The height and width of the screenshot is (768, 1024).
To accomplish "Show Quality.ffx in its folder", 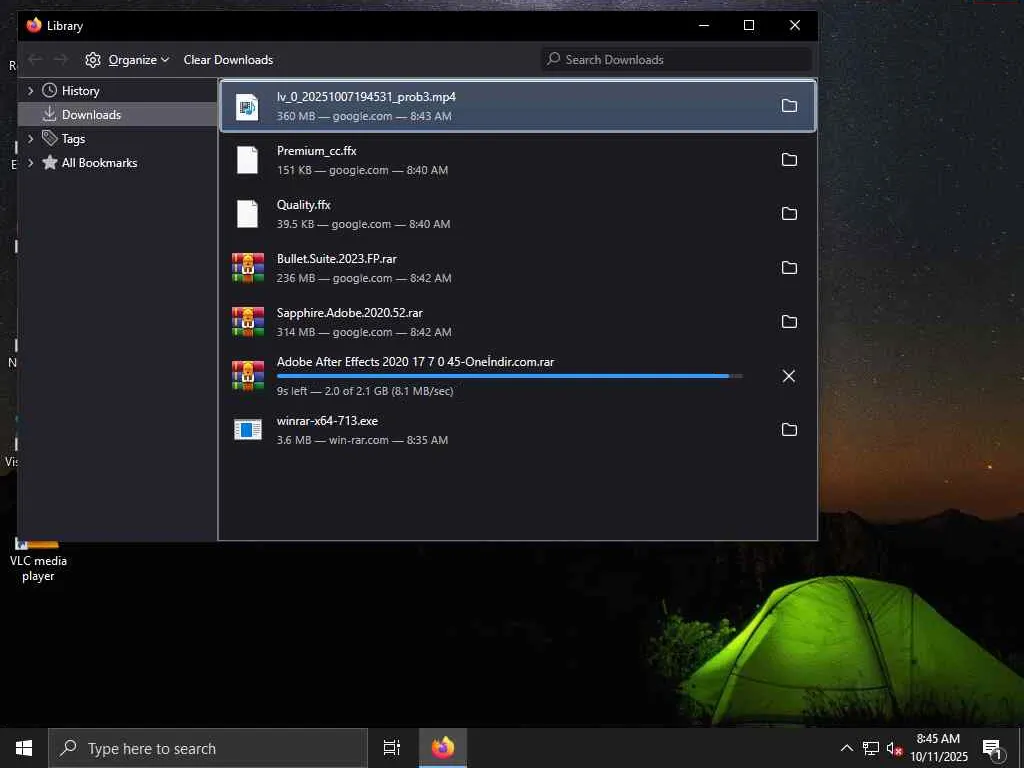I will click(x=789, y=214).
